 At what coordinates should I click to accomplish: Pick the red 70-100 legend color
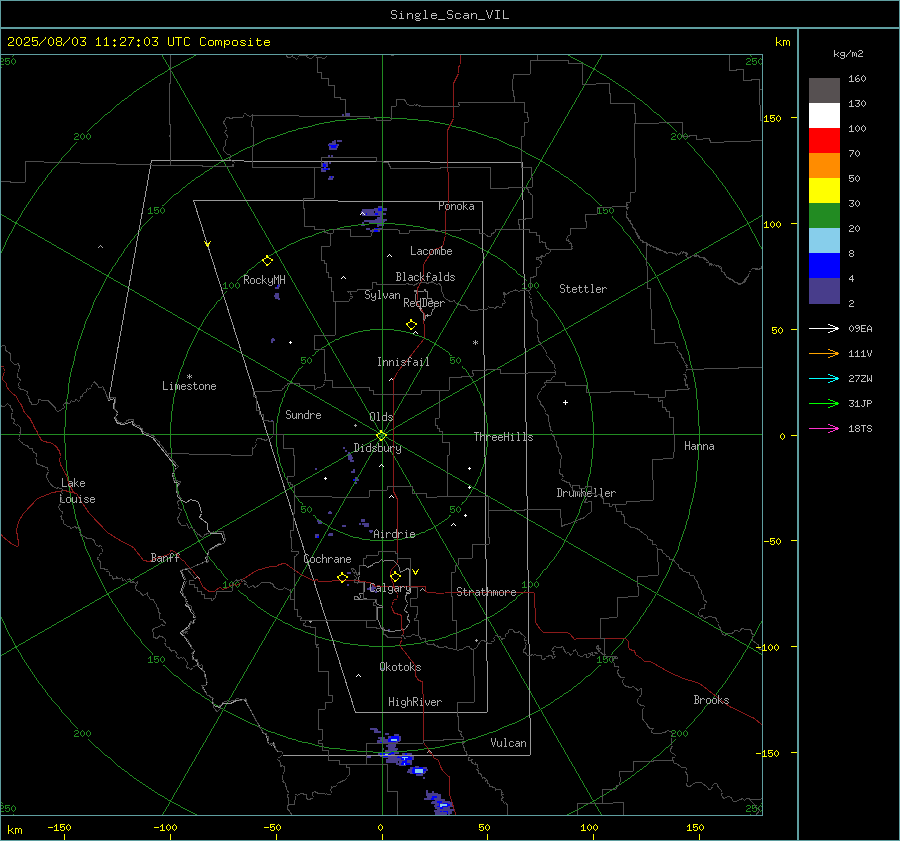point(824,141)
